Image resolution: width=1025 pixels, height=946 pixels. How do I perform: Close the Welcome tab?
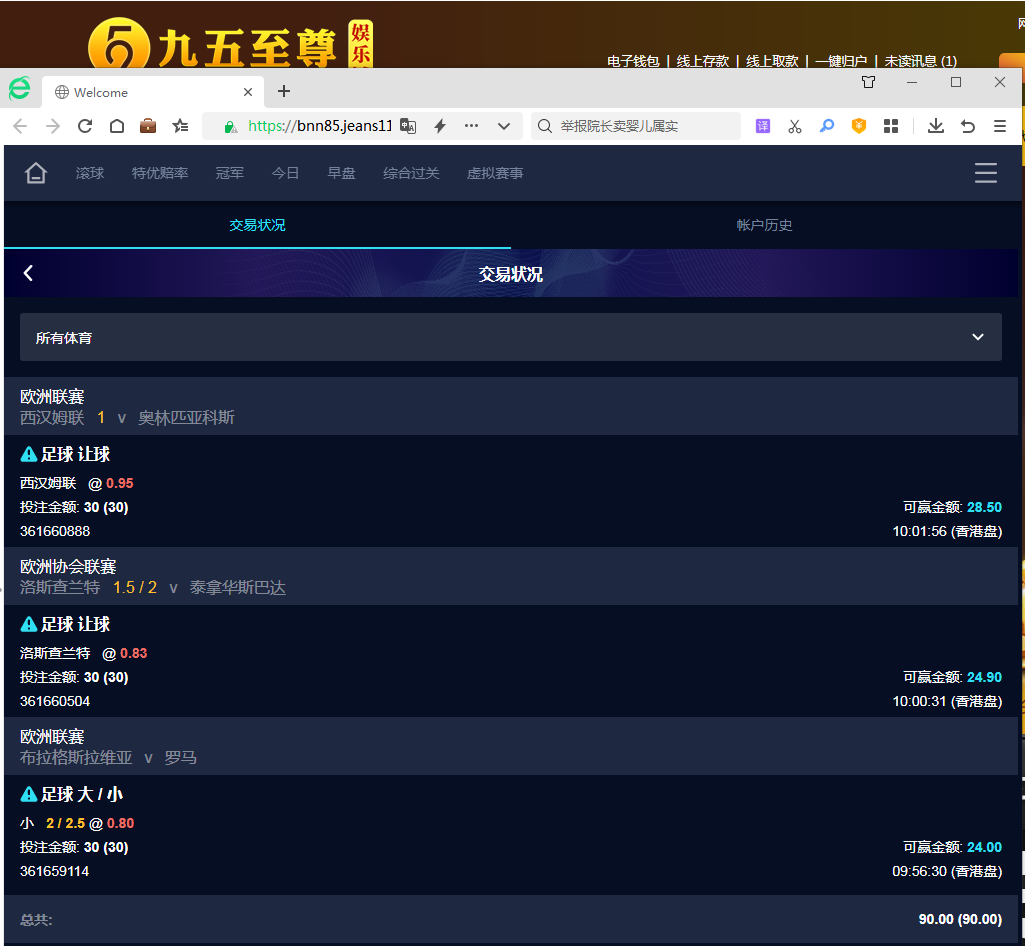tap(248, 92)
